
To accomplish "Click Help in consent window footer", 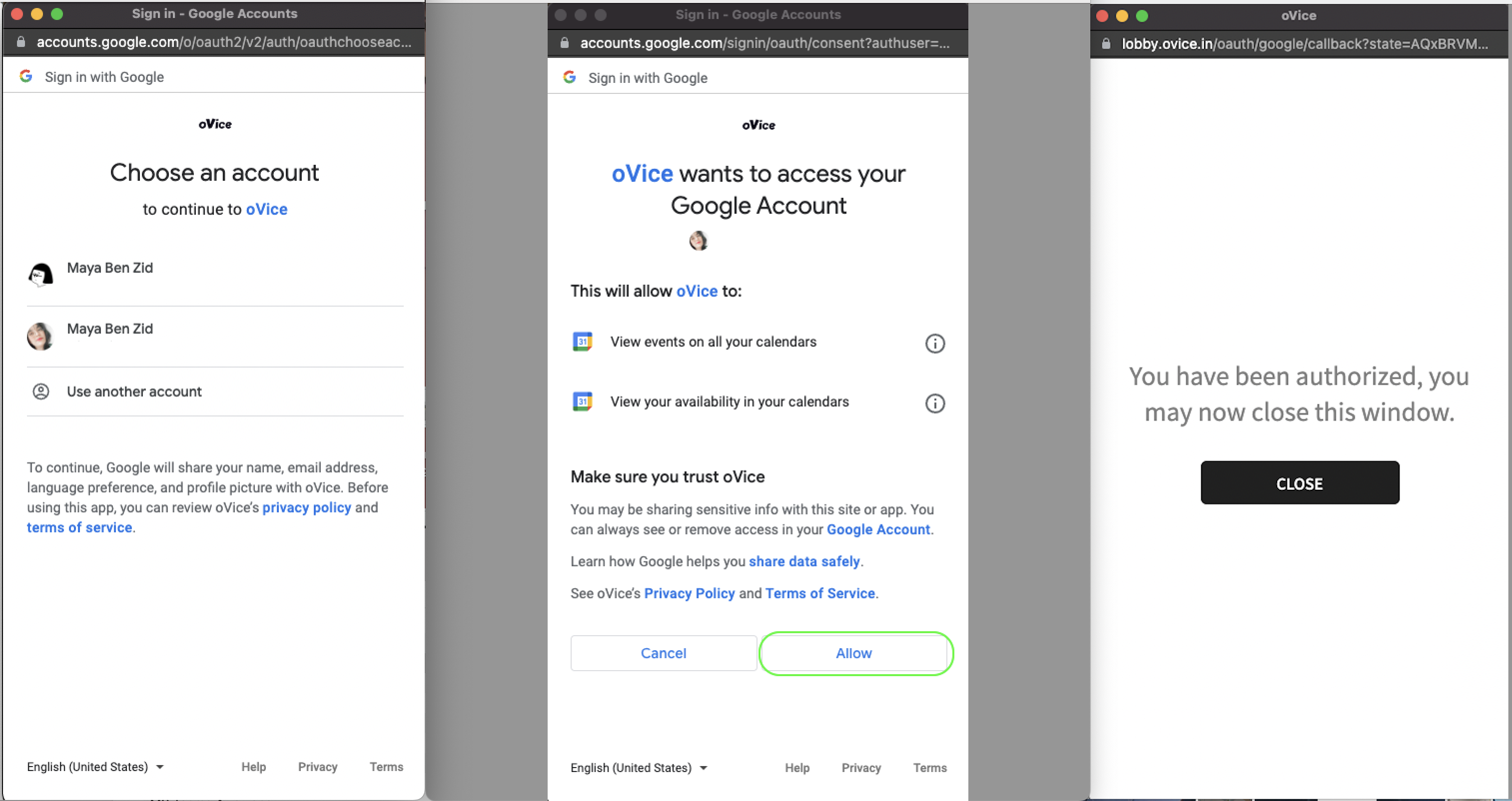I will click(x=797, y=768).
